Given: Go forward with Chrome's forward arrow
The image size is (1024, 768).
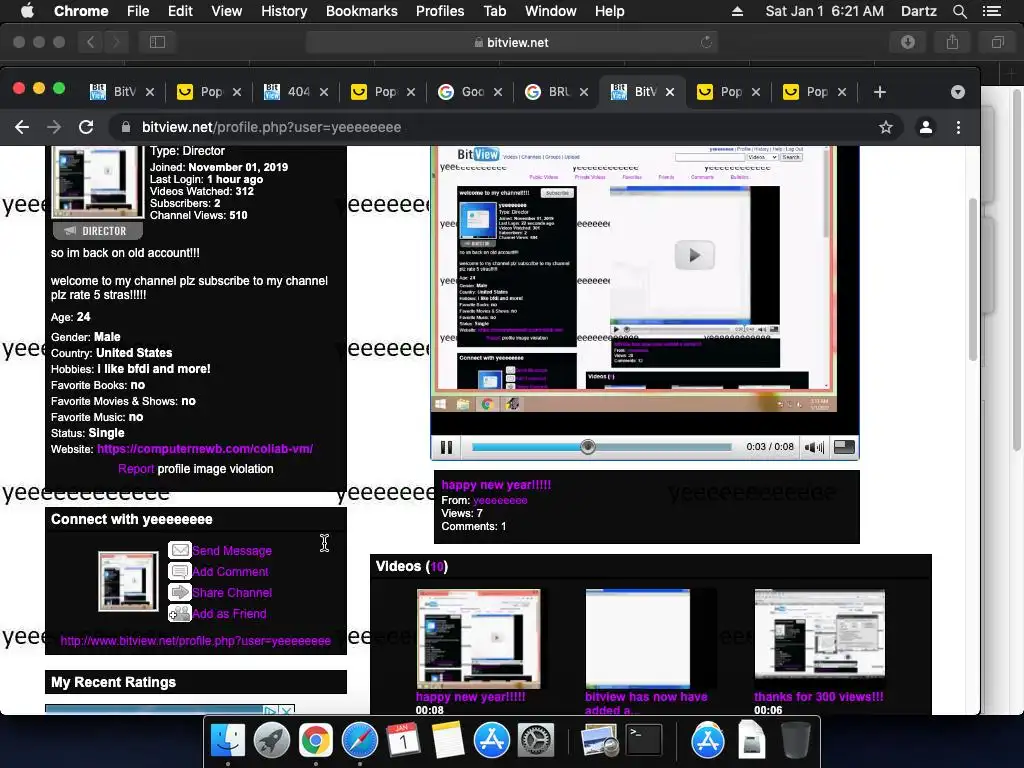Looking at the screenshot, I should click(x=54, y=127).
